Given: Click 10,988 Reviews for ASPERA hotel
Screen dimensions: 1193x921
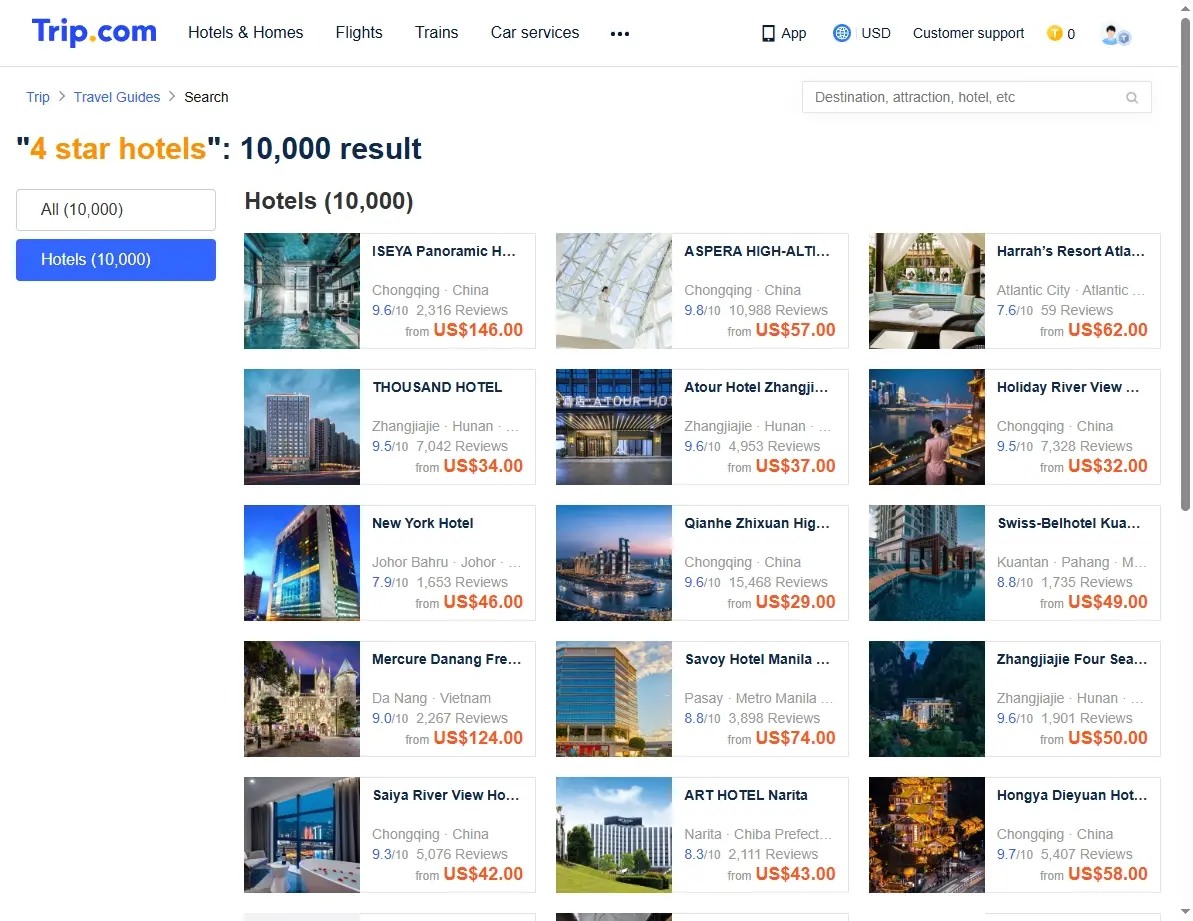Looking at the screenshot, I should tap(778, 310).
